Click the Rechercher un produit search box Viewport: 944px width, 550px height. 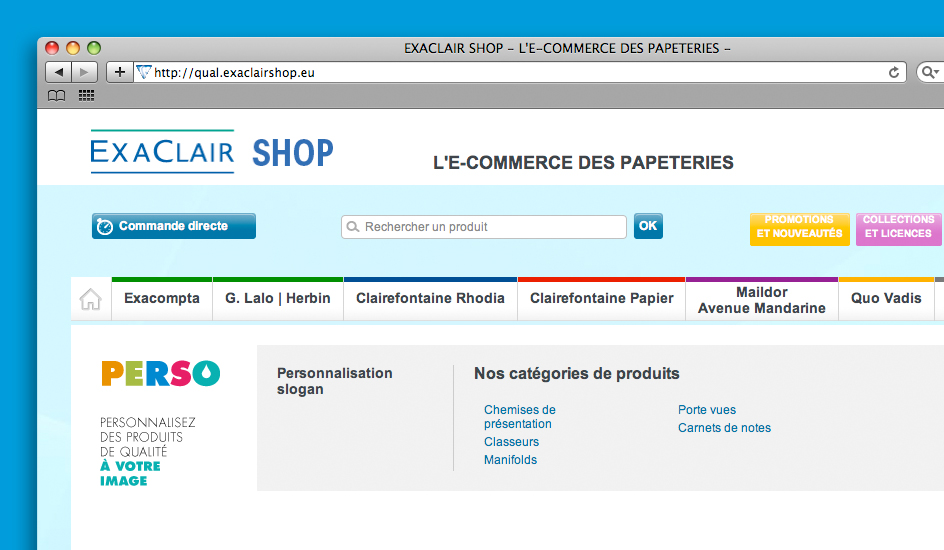pyautogui.click(x=484, y=227)
